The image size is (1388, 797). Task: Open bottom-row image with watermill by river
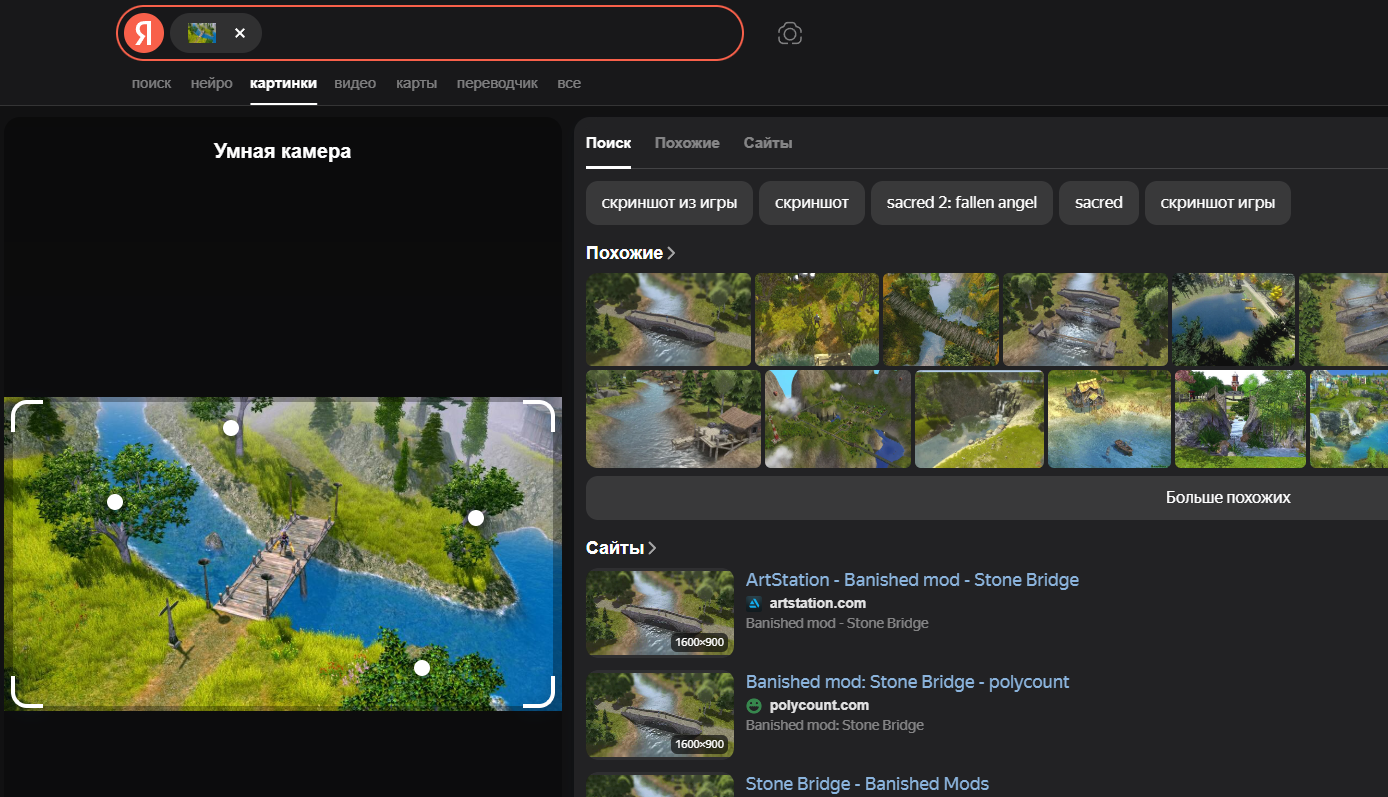673,419
